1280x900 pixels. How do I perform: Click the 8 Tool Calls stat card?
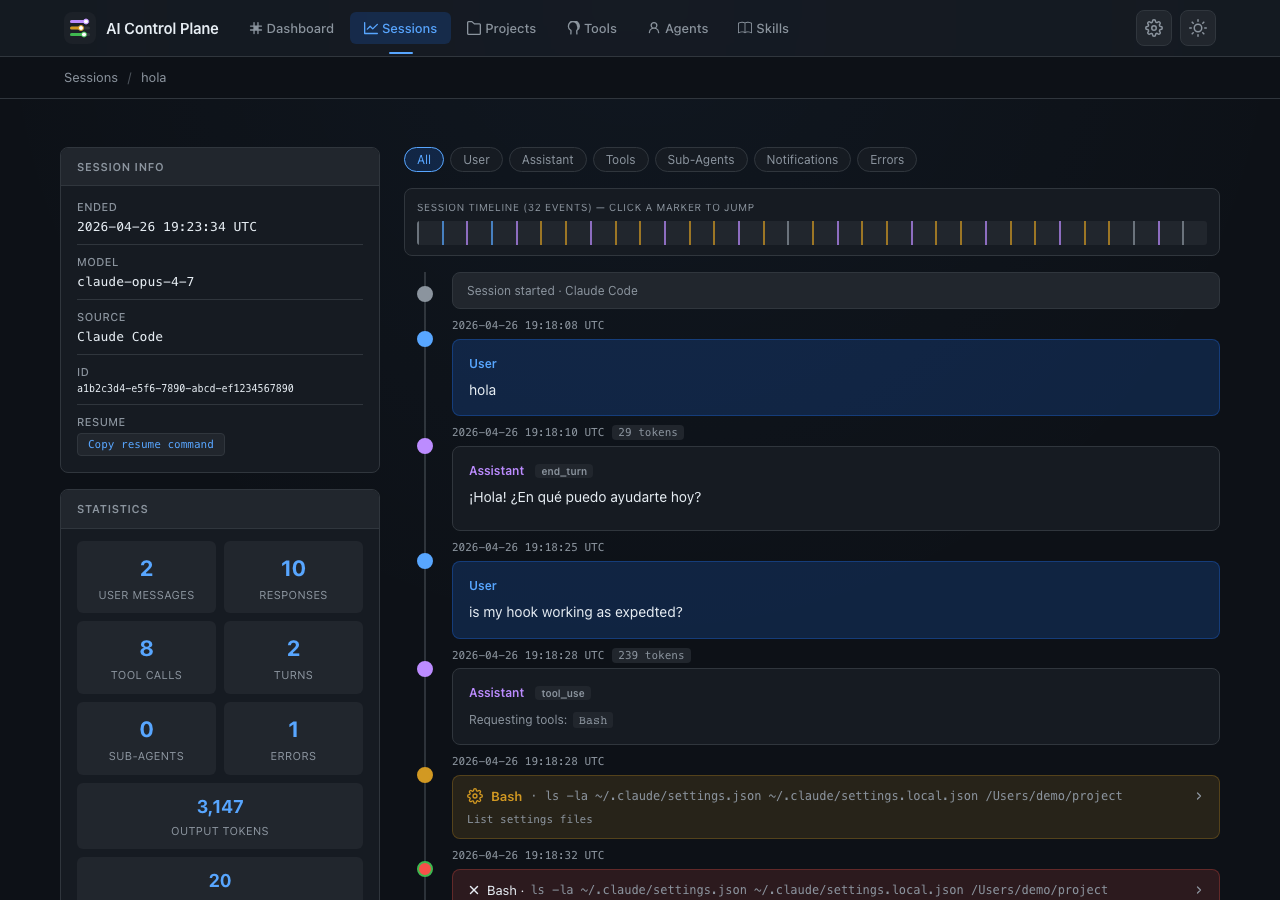point(146,657)
